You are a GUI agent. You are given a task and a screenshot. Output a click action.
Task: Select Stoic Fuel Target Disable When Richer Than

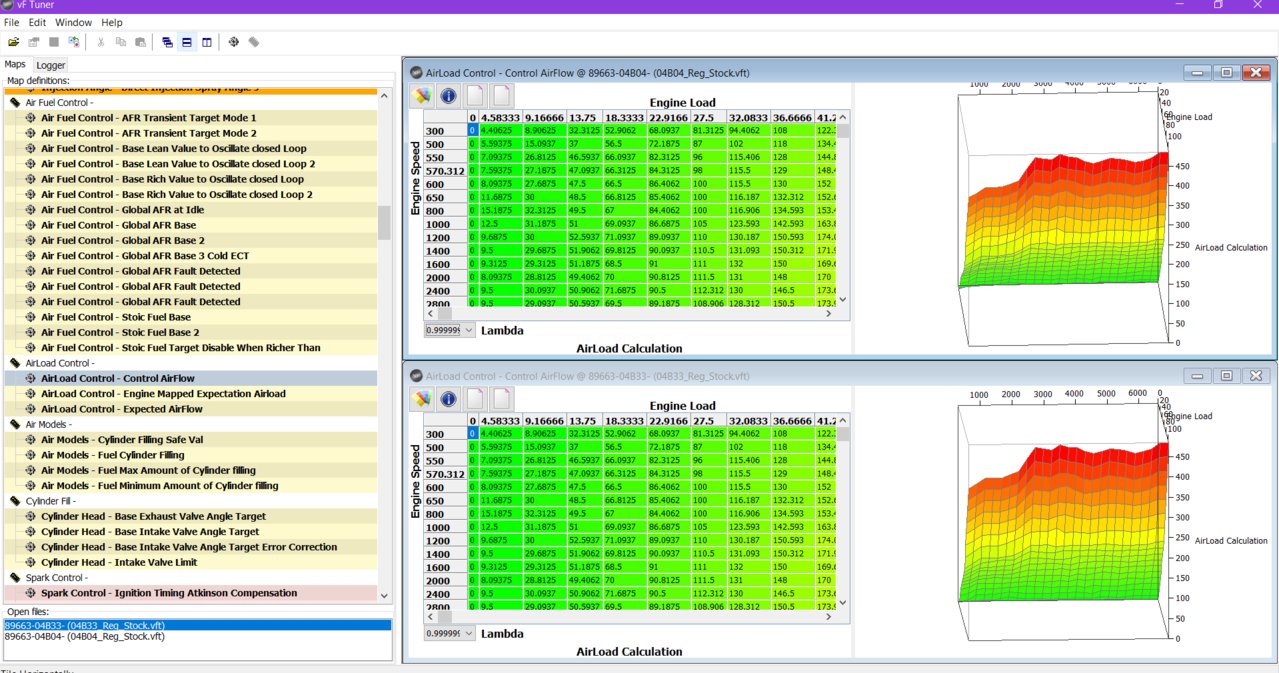click(191, 348)
